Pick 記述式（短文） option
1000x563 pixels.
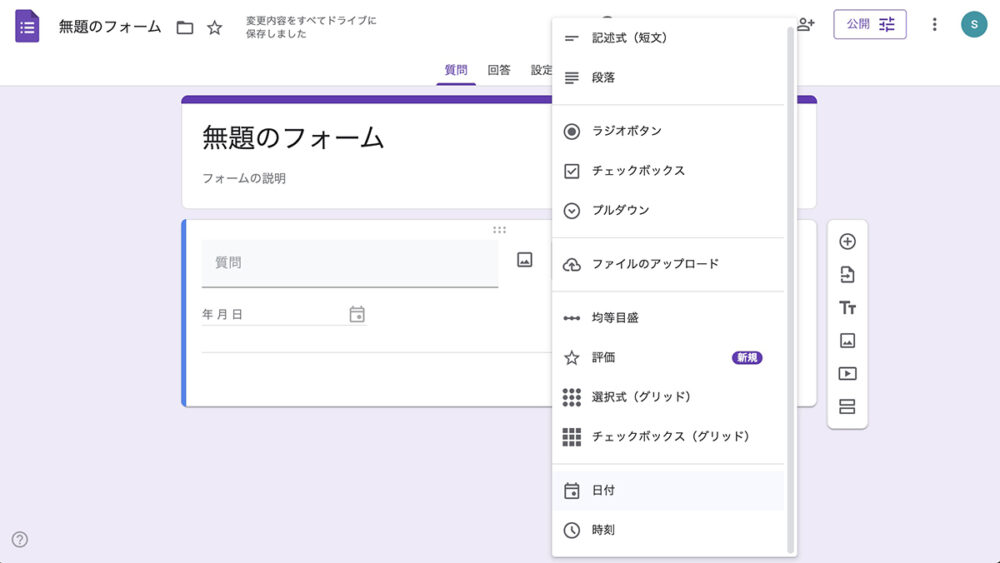pyautogui.click(x=628, y=38)
